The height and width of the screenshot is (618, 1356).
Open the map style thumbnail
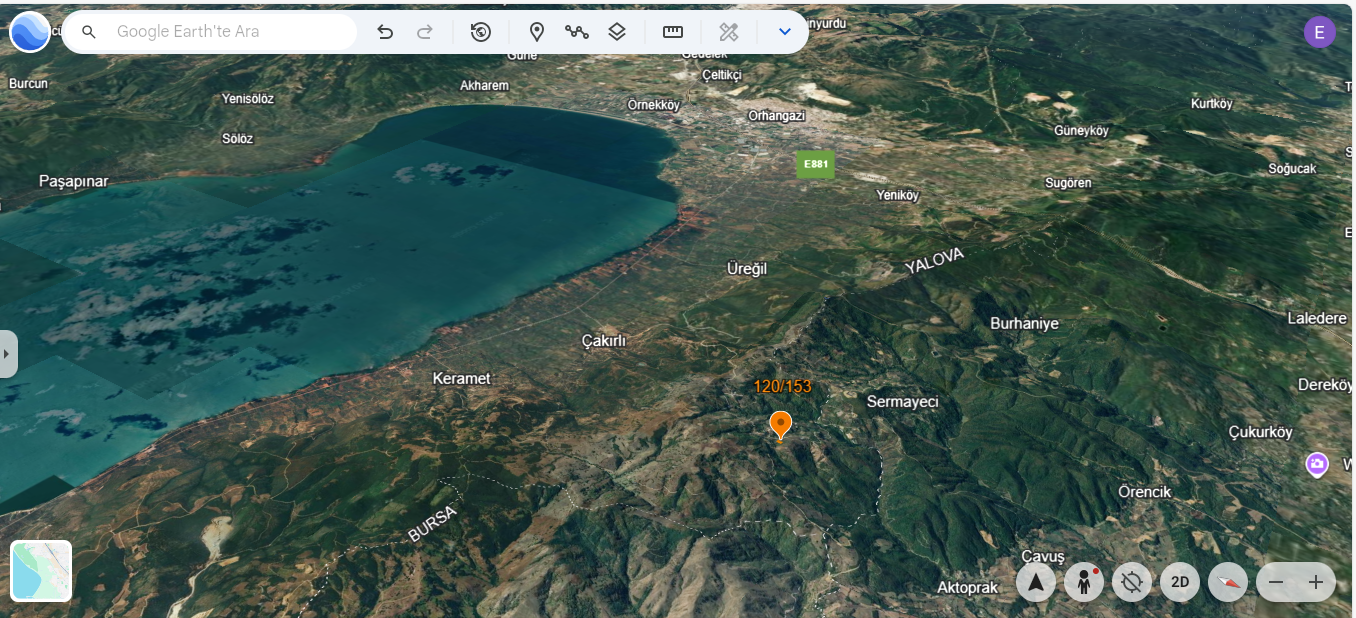pos(41,571)
